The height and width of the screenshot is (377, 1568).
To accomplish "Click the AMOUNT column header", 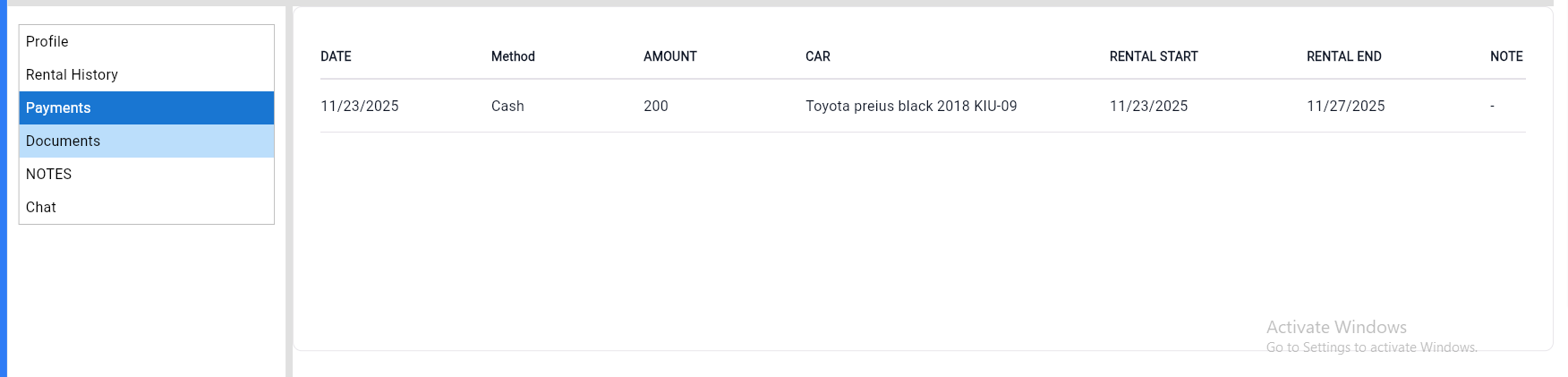I will pos(669,56).
